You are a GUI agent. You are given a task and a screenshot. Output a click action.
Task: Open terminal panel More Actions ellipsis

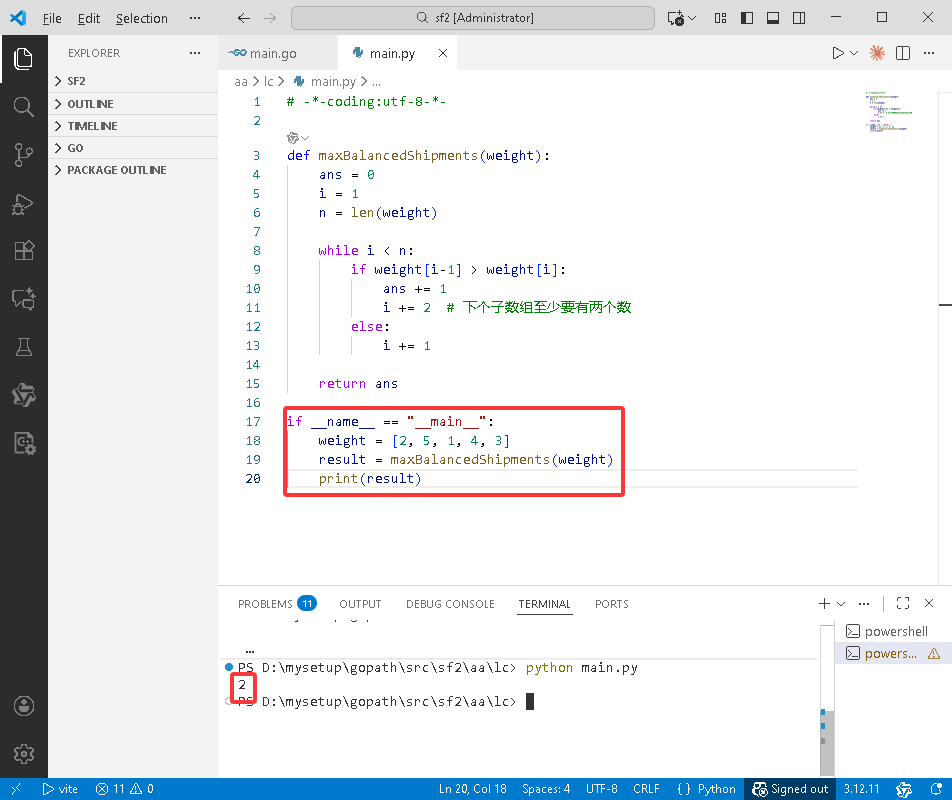click(x=864, y=603)
